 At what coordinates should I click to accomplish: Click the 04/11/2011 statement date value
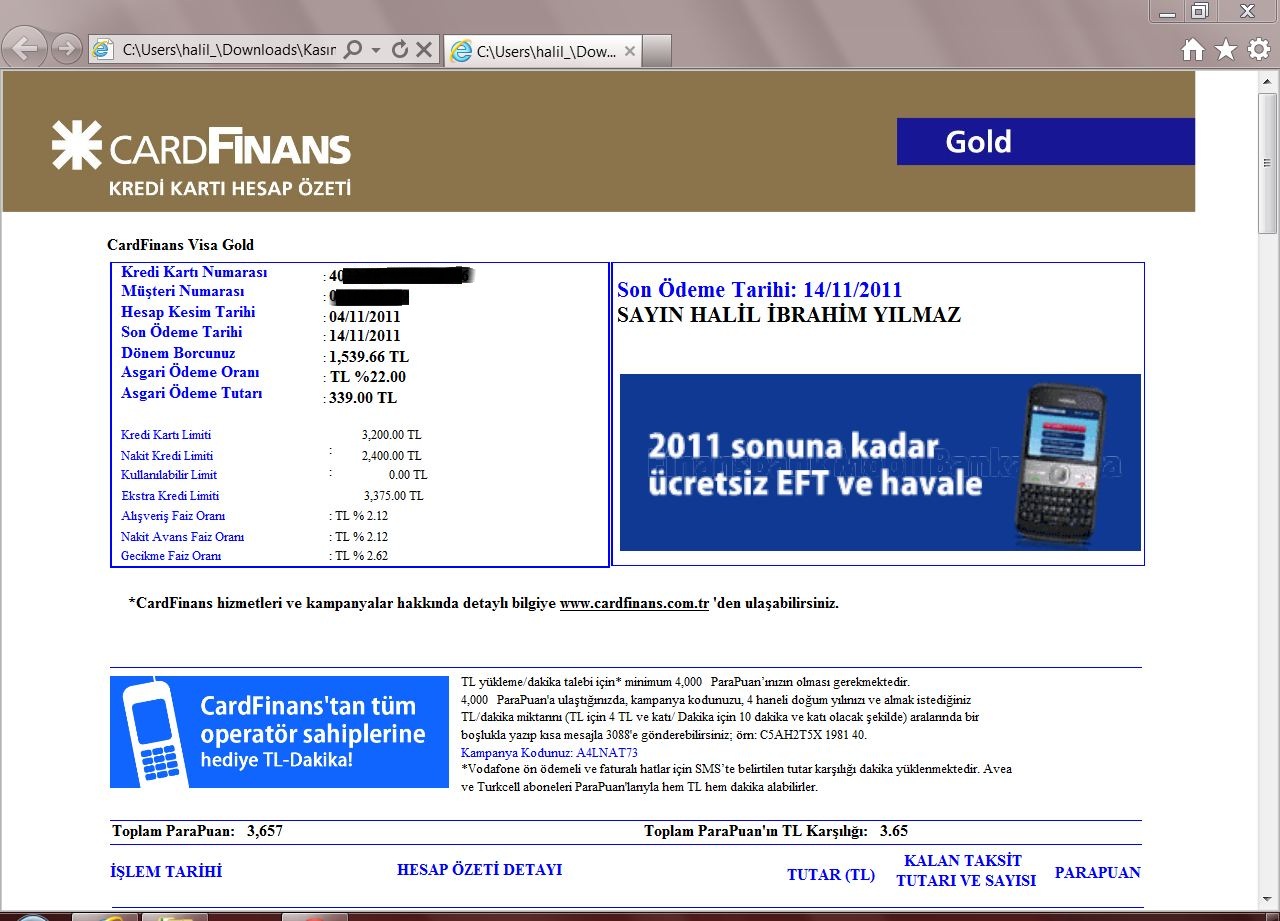click(x=364, y=317)
